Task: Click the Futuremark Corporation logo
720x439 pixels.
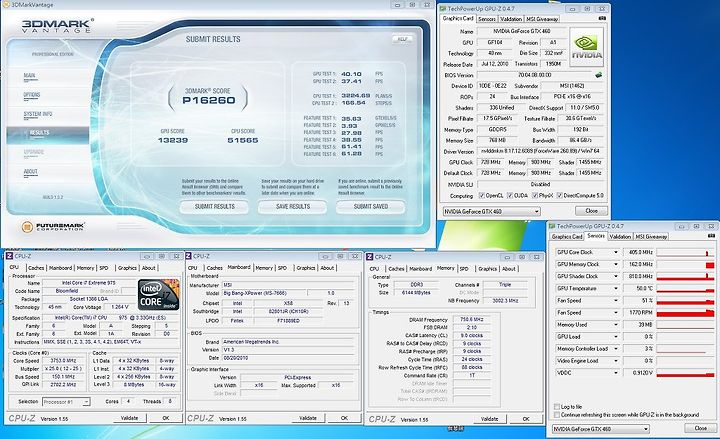Action: [x=53, y=226]
